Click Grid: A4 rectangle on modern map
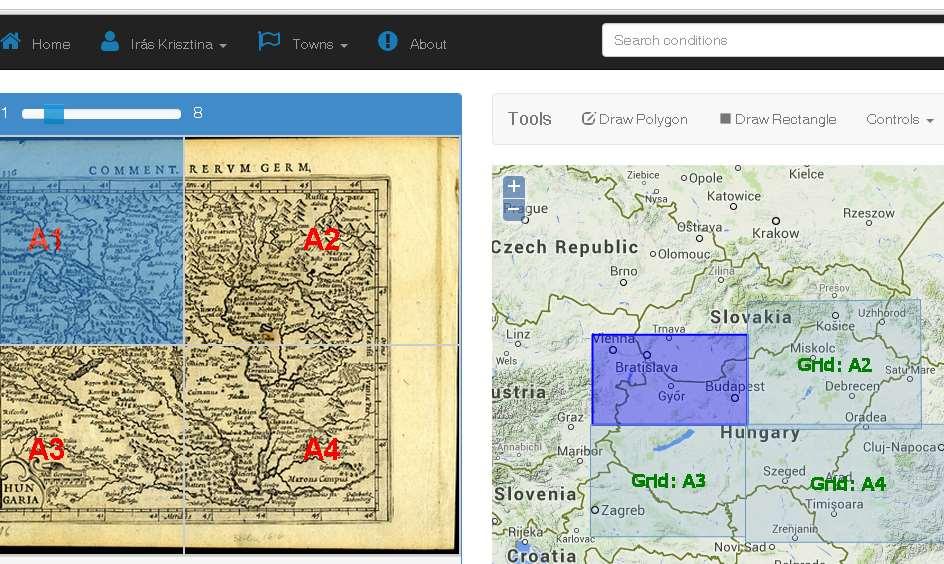The width and height of the screenshot is (944, 564). [847, 483]
